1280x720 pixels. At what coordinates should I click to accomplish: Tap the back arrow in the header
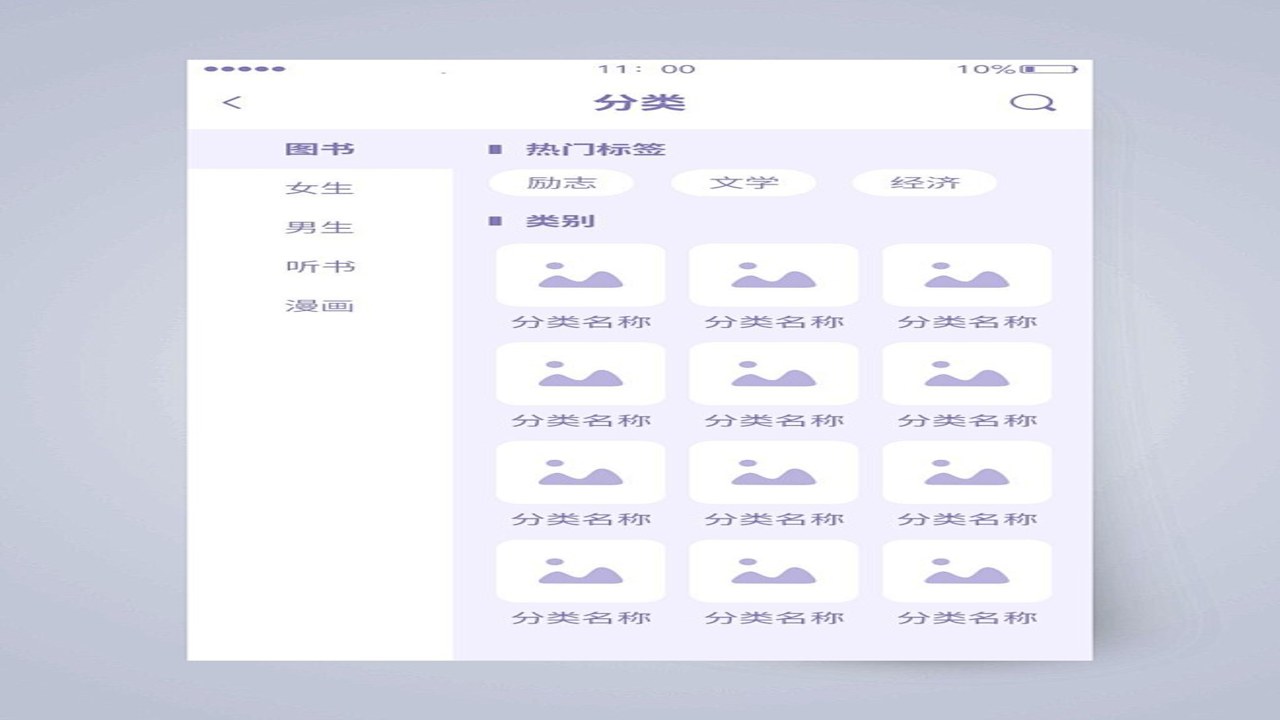click(x=232, y=102)
